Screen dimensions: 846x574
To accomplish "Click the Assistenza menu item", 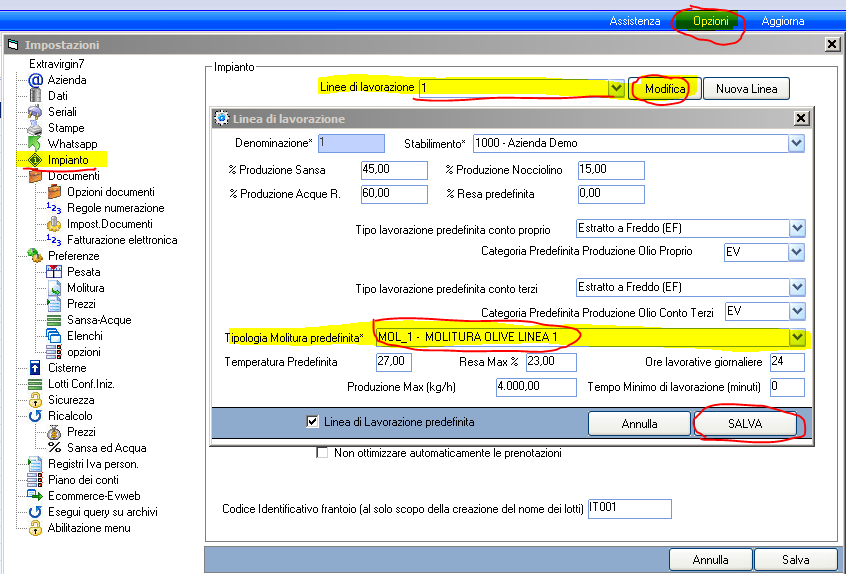I will tap(635, 21).
